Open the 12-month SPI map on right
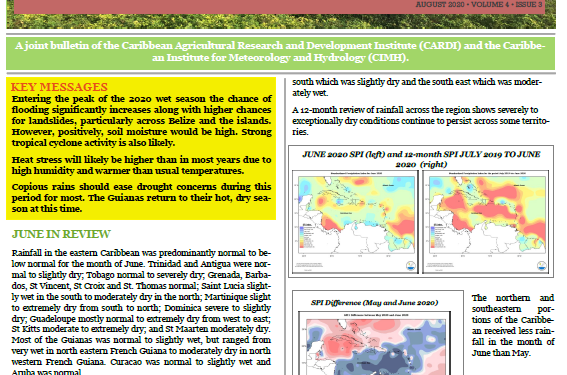This screenshot has width=567, height=375. [486, 221]
